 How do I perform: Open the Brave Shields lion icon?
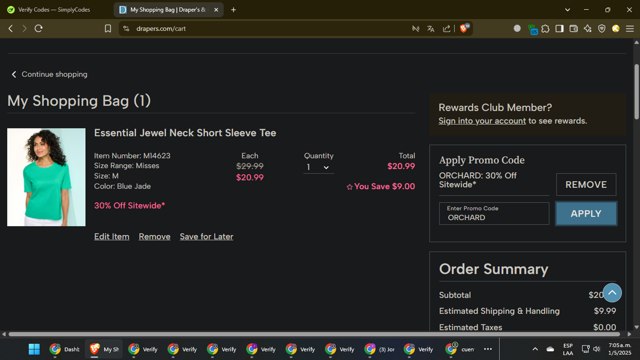(x=464, y=28)
